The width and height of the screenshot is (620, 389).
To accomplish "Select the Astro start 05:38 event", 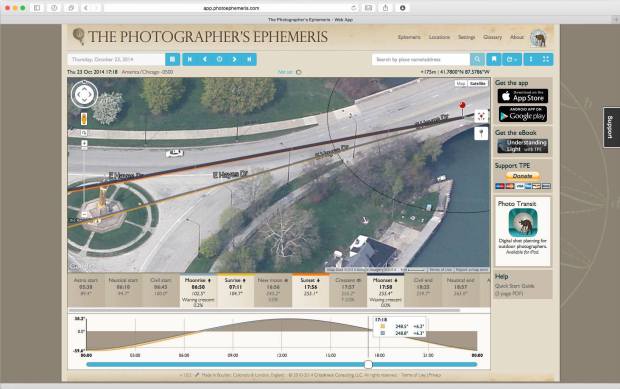I will coord(86,290).
